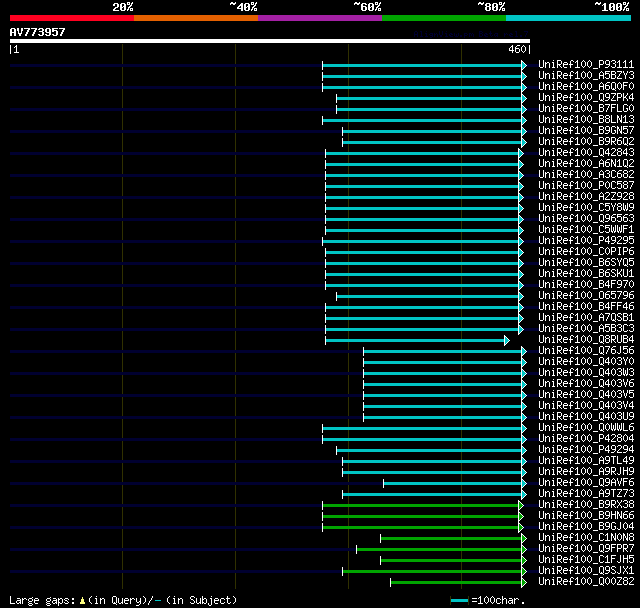Click the UniRef100_B8LN13 label
Viewport: 640px width, 608px height.
[x=586, y=120]
